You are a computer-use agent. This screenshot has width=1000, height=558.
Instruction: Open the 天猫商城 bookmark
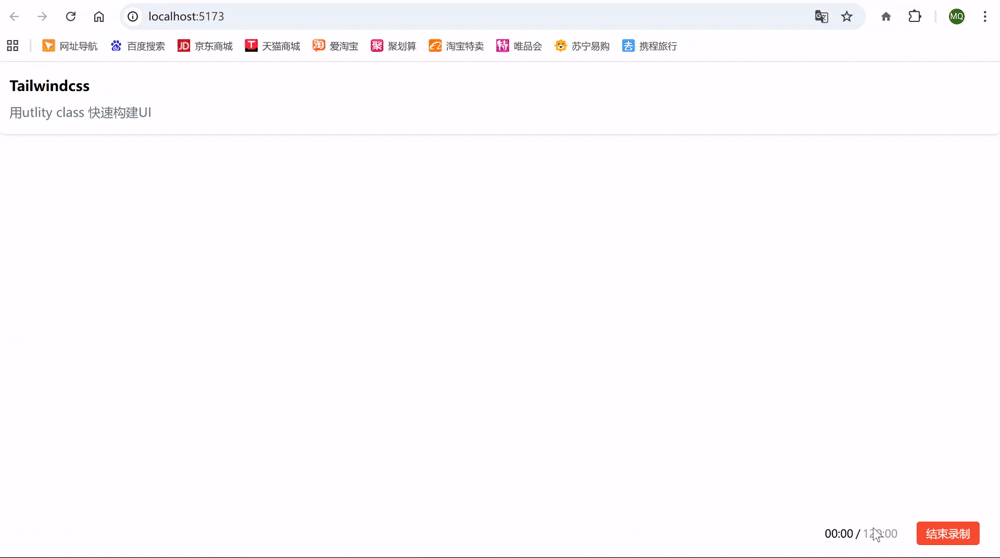tap(272, 46)
